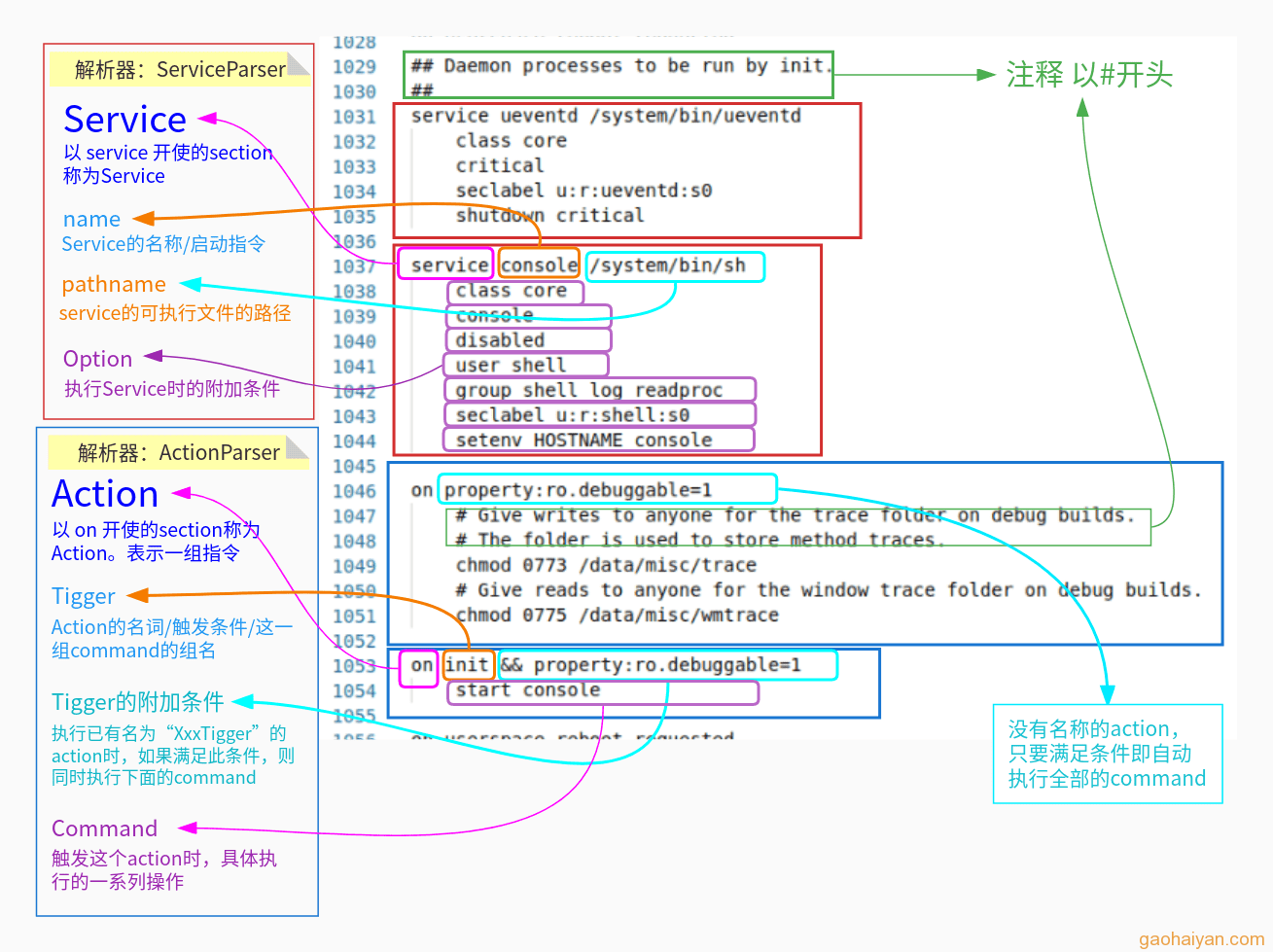Click line number 1034

coord(354,192)
